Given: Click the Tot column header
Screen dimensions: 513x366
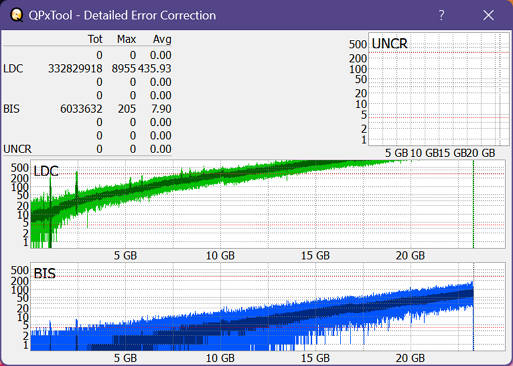Looking at the screenshot, I should pos(95,39).
